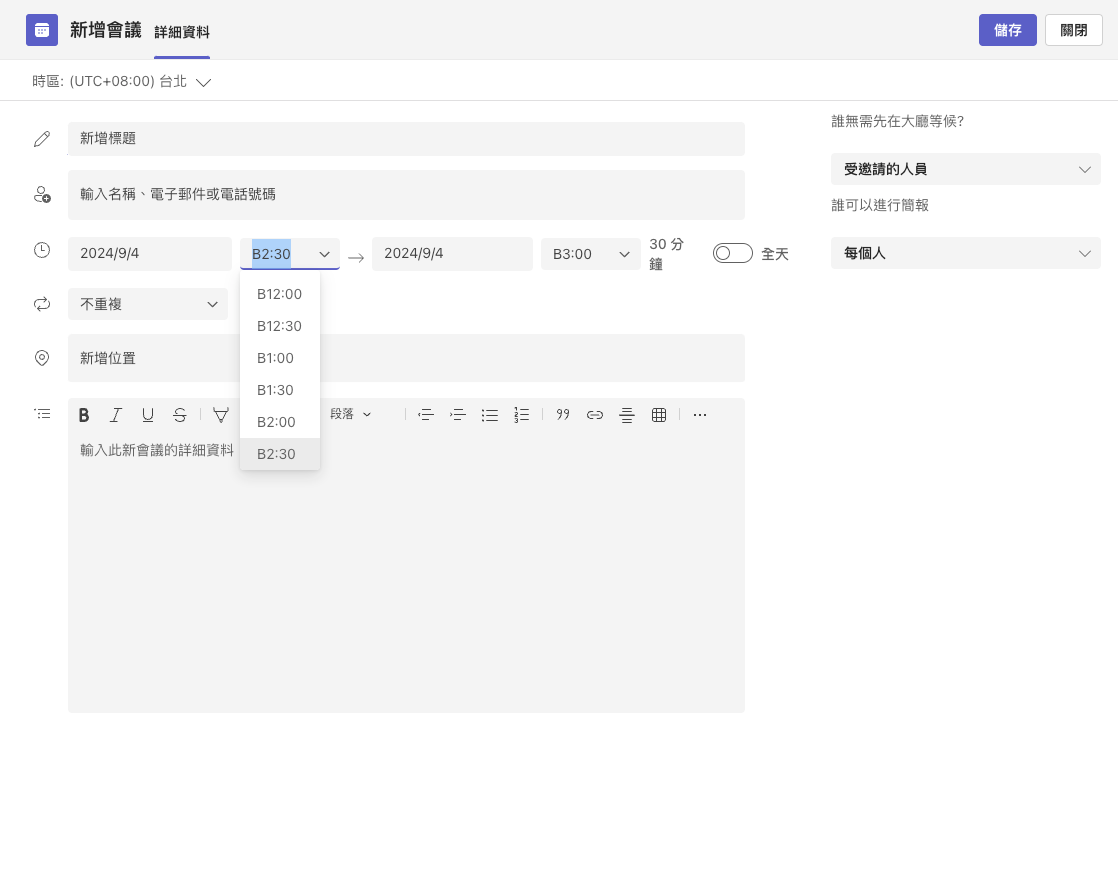The height and width of the screenshot is (882, 1118).
Task: Apply italic formatting in the editor
Action: coord(116,415)
